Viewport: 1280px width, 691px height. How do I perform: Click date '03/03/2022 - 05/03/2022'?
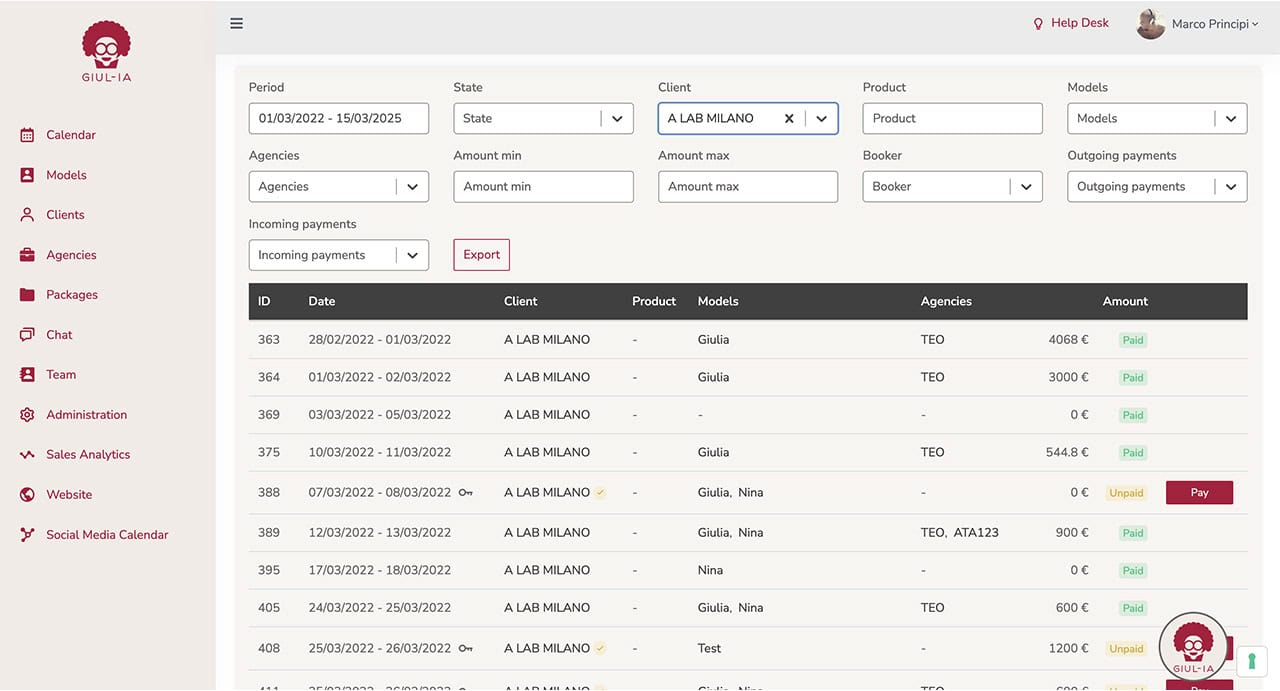(380, 415)
